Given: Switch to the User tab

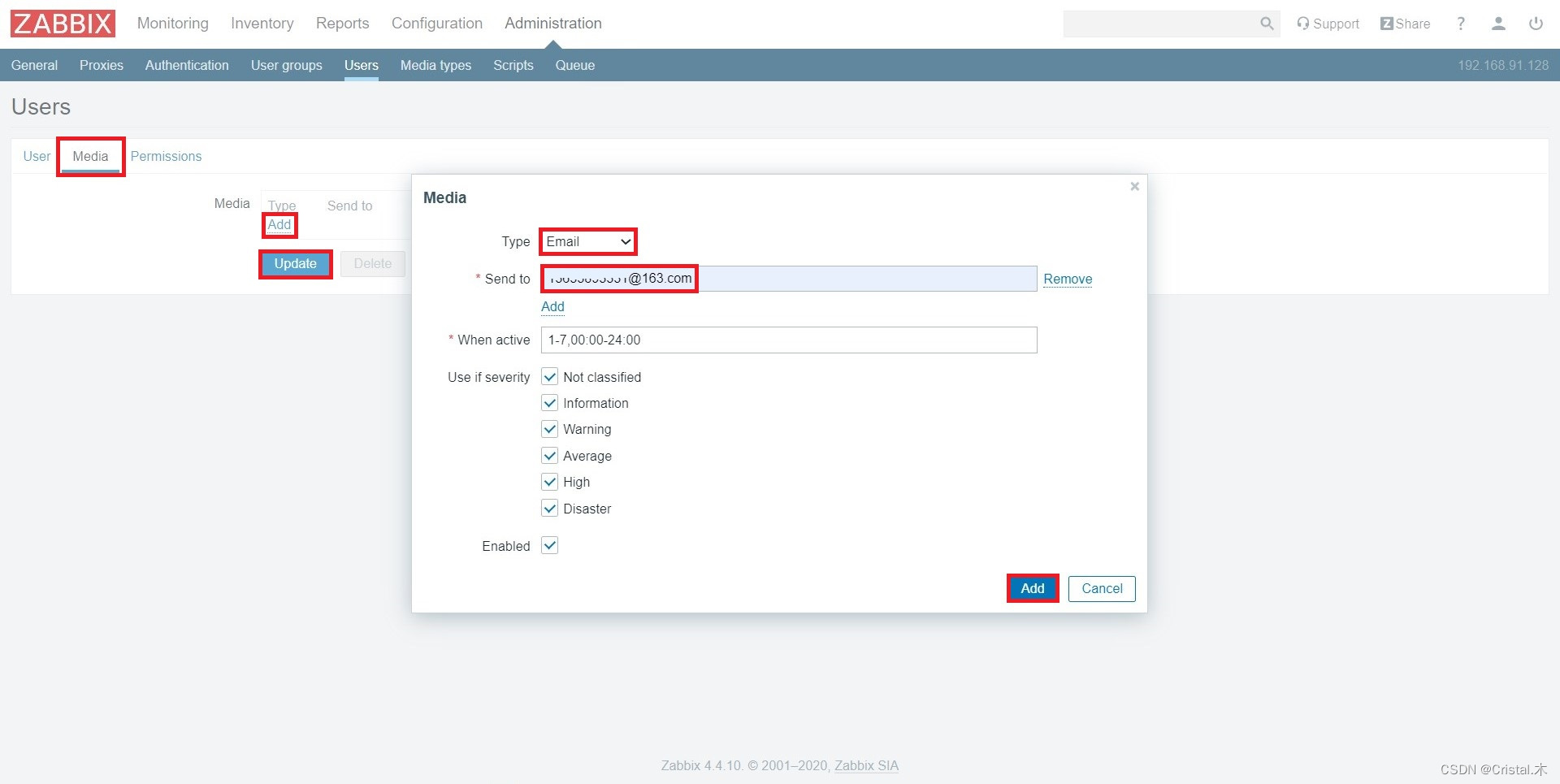Looking at the screenshot, I should coord(37,156).
